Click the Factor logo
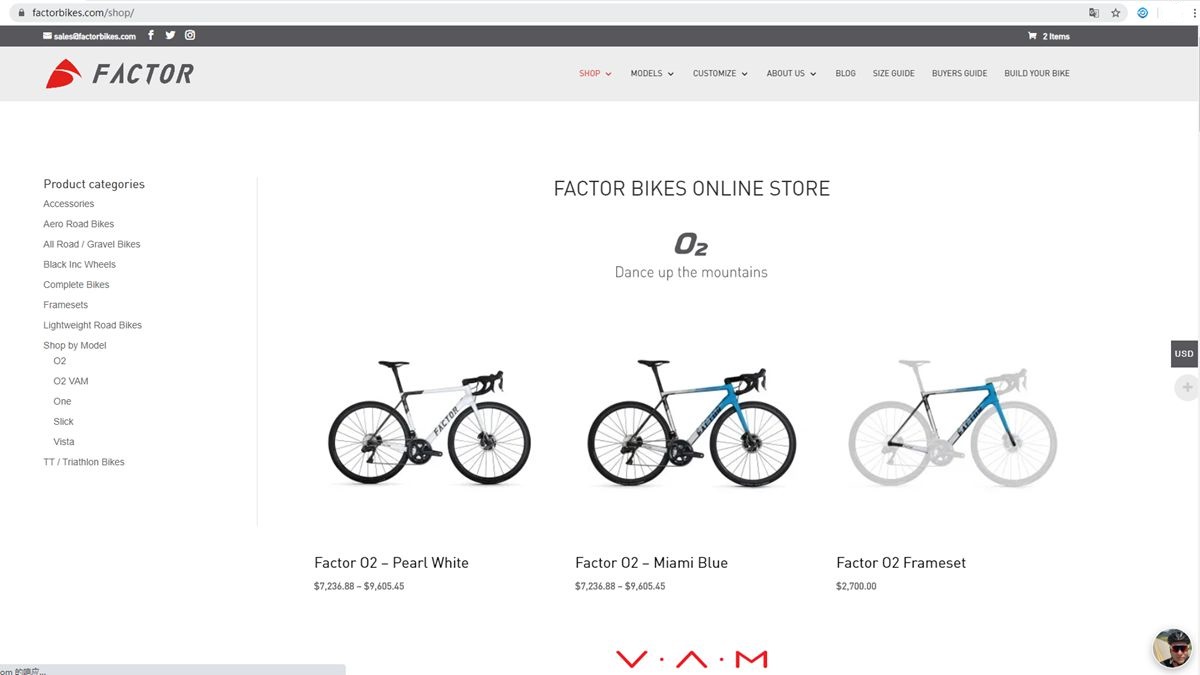Screen dimensions: 1200x675 pos(119,74)
